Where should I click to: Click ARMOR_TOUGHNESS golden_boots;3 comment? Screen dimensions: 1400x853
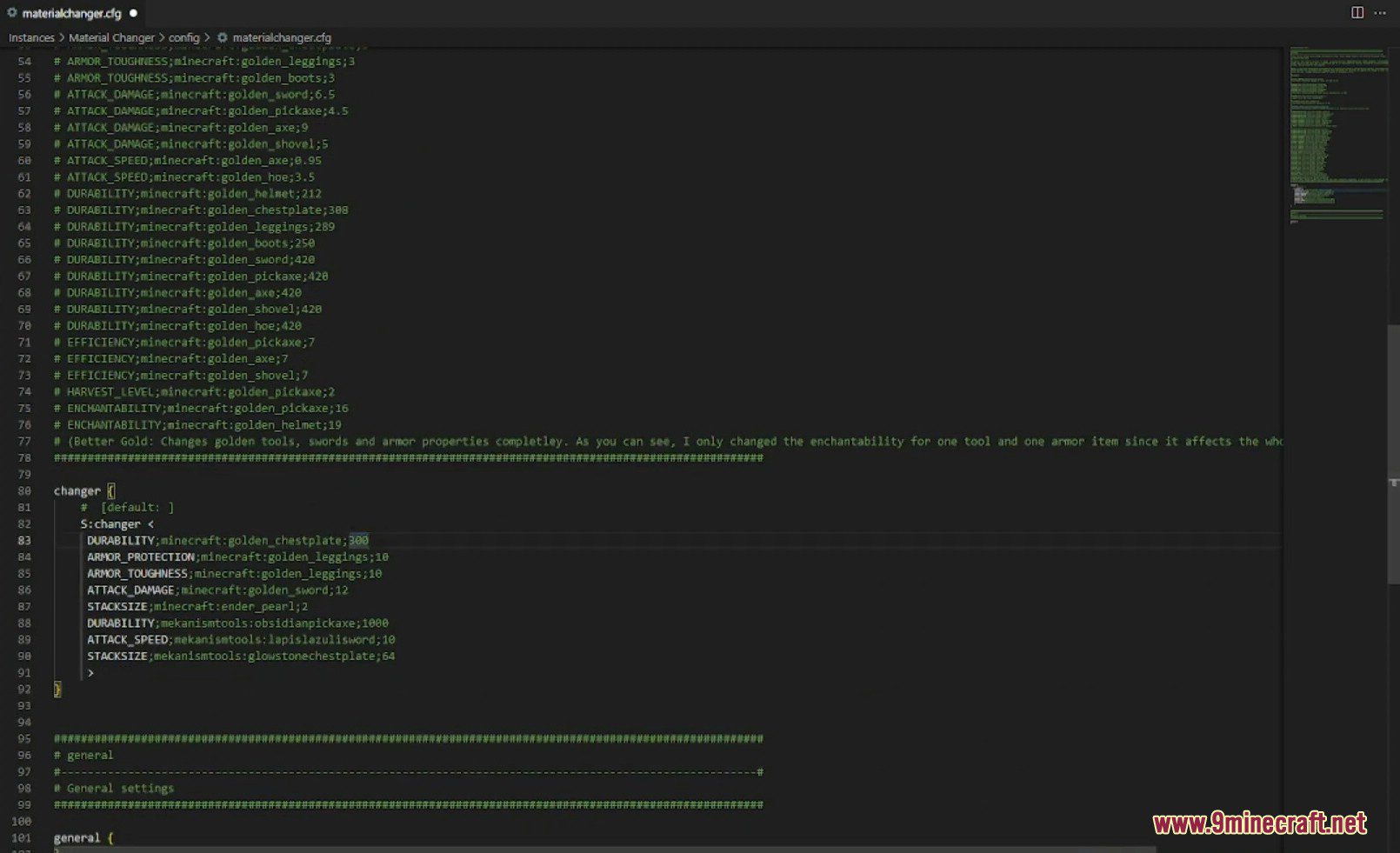(x=194, y=77)
